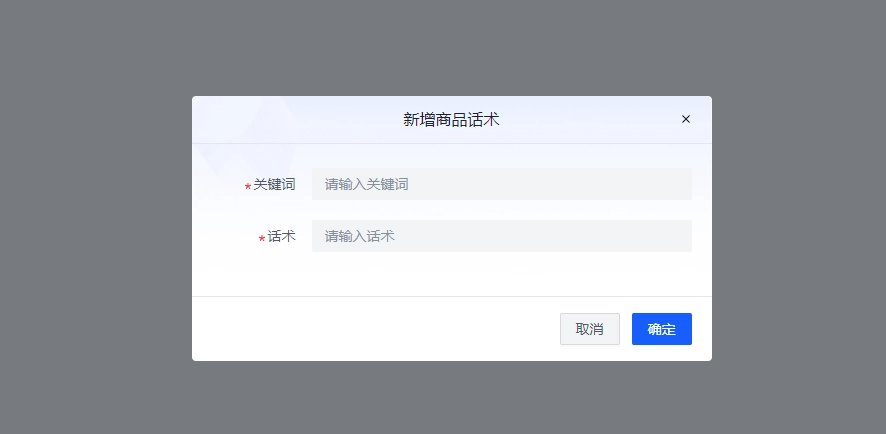Image resolution: width=886 pixels, height=434 pixels.
Task: Select the 关键词 field label
Action: 274,184
